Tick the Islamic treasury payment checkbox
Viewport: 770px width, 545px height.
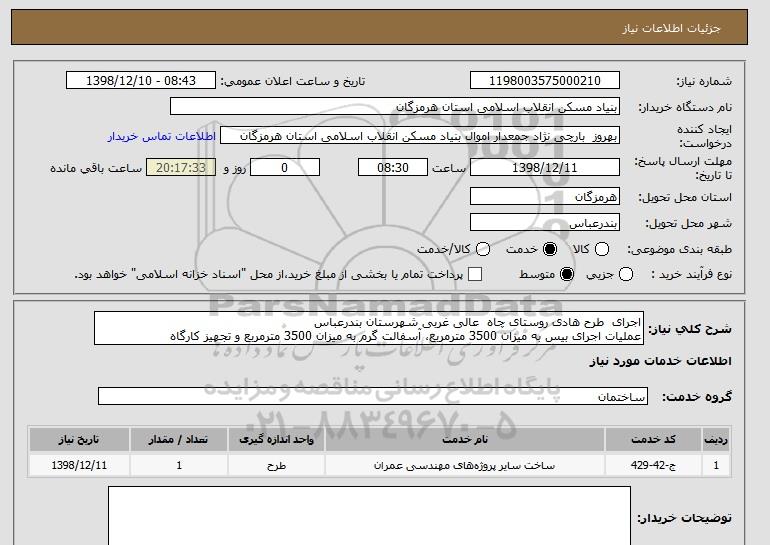[474, 274]
